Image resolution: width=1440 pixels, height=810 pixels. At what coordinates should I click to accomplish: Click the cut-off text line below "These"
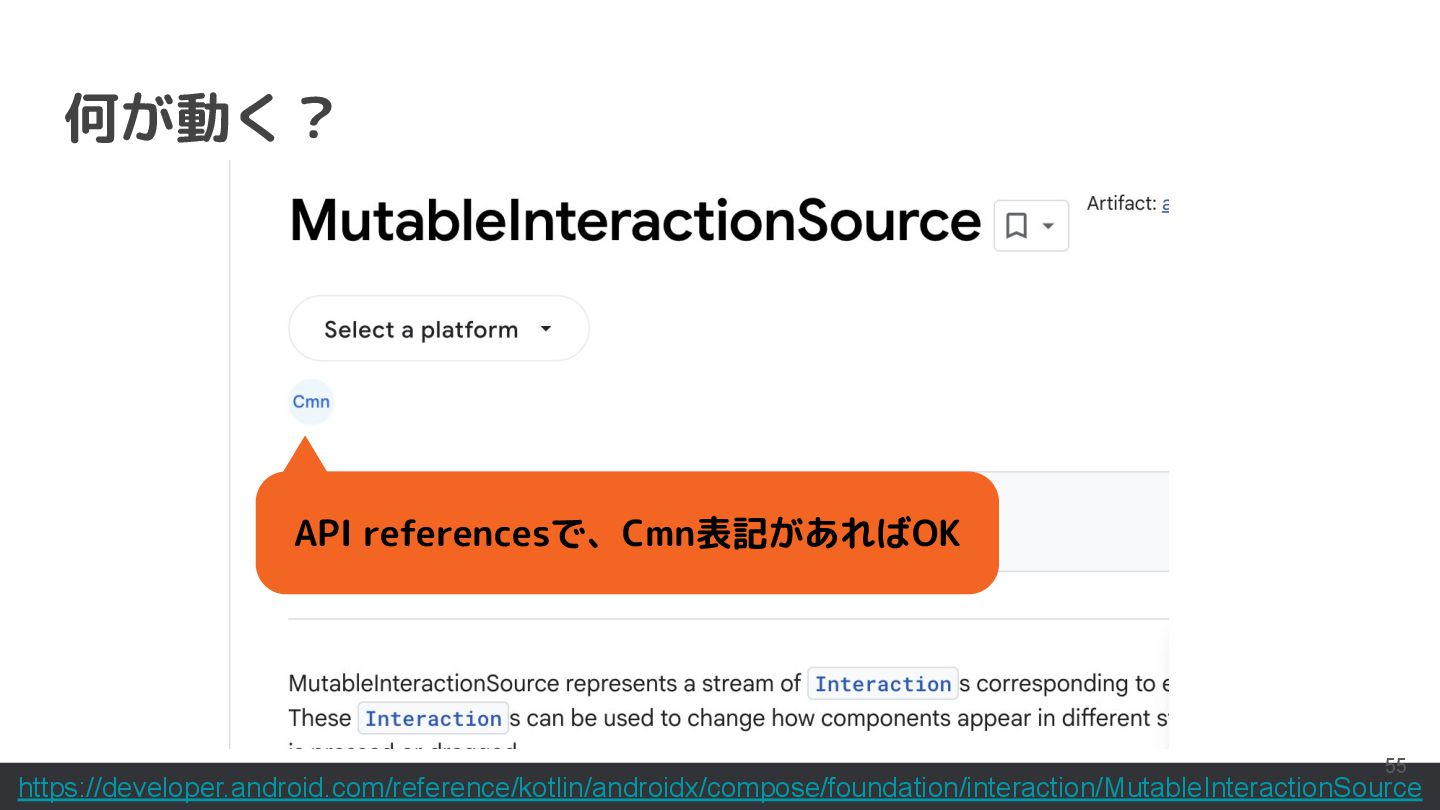point(402,745)
